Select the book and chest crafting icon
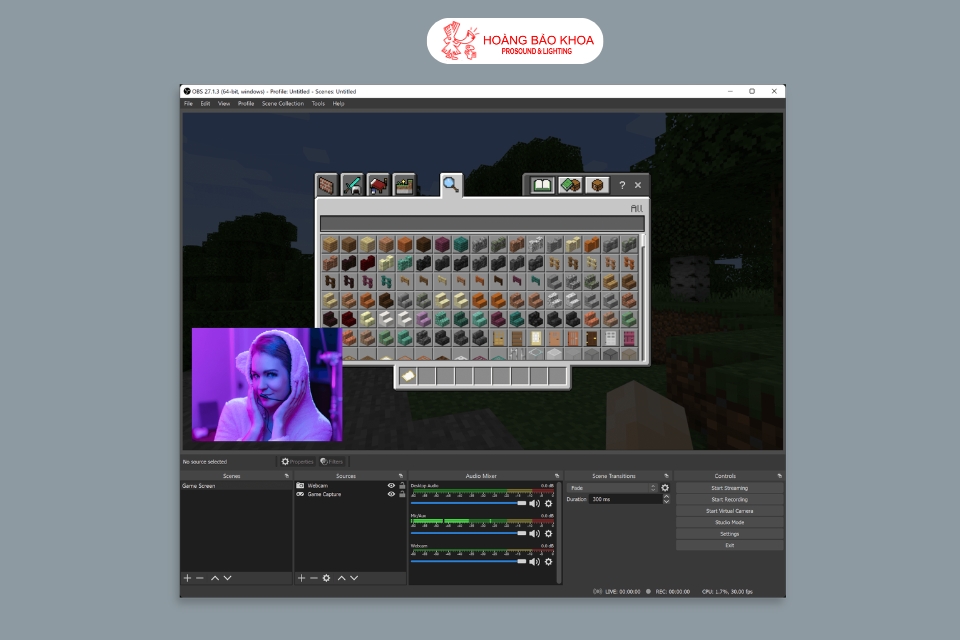This screenshot has height=640, width=960. pyautogui.click(x=570, y=185)
